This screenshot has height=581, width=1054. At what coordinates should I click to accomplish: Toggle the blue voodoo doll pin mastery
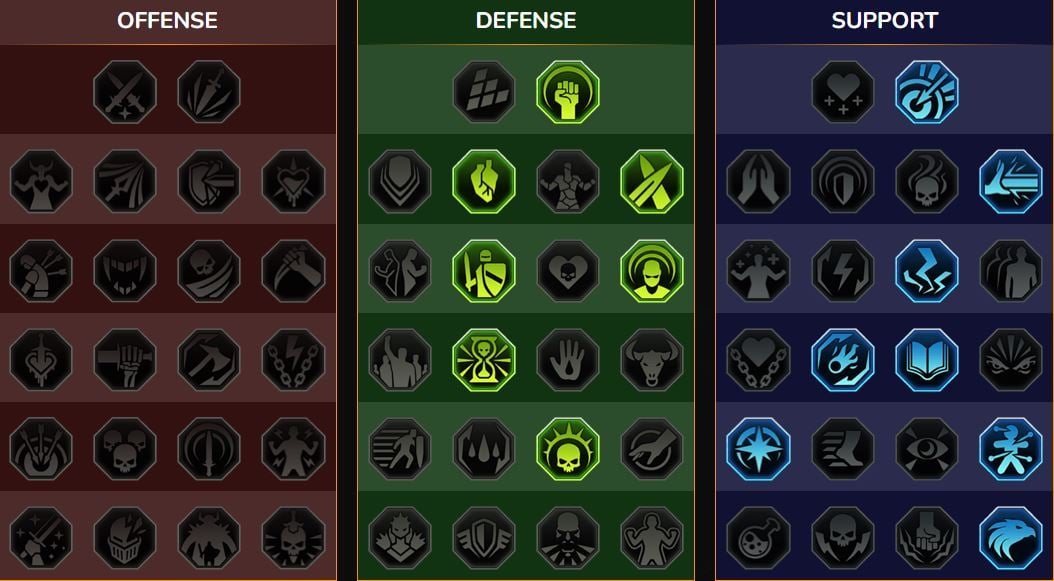1011,449
